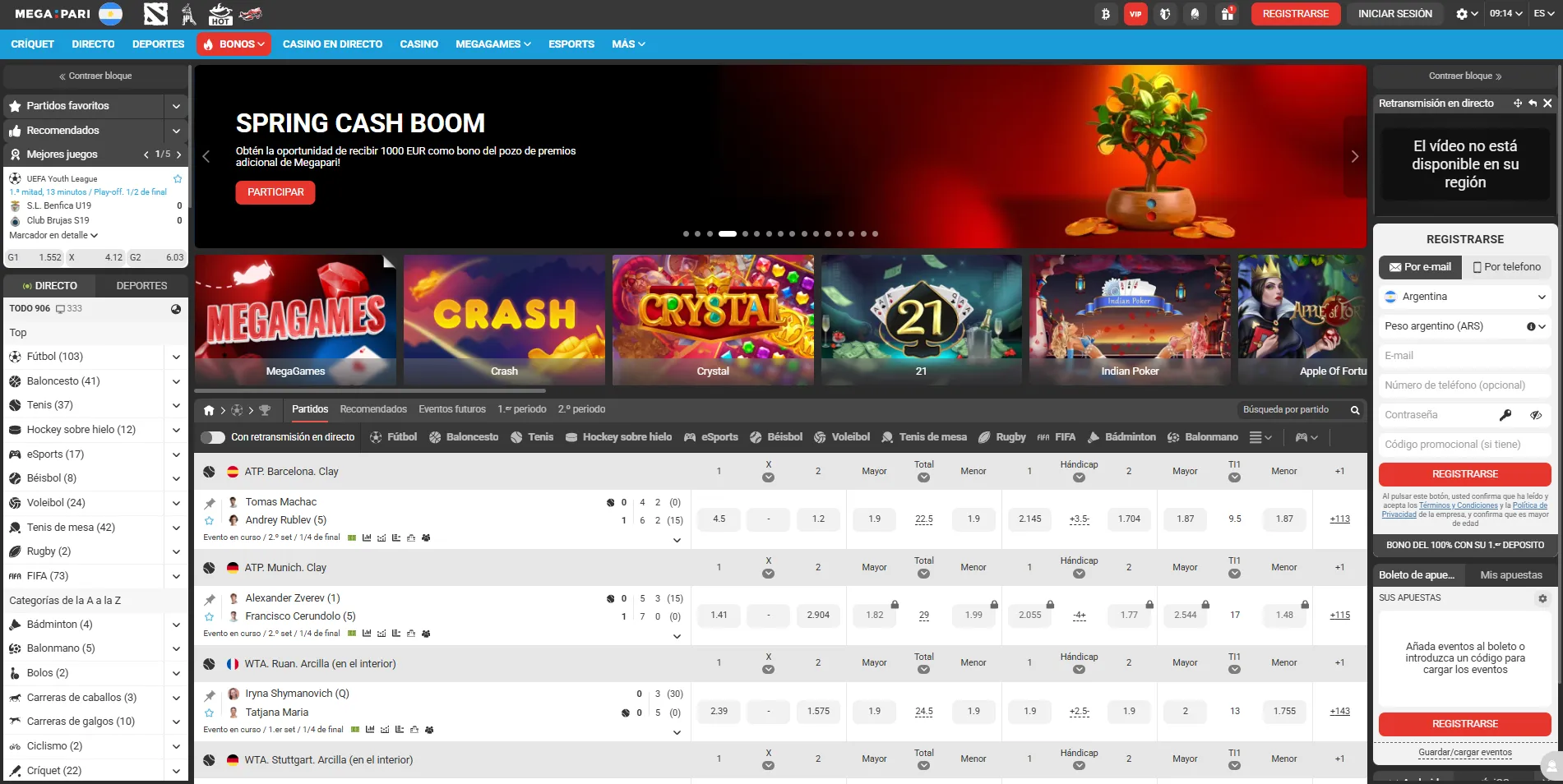
Task: Open the Argentina country dropdown
Action: tap(1465, 297)
